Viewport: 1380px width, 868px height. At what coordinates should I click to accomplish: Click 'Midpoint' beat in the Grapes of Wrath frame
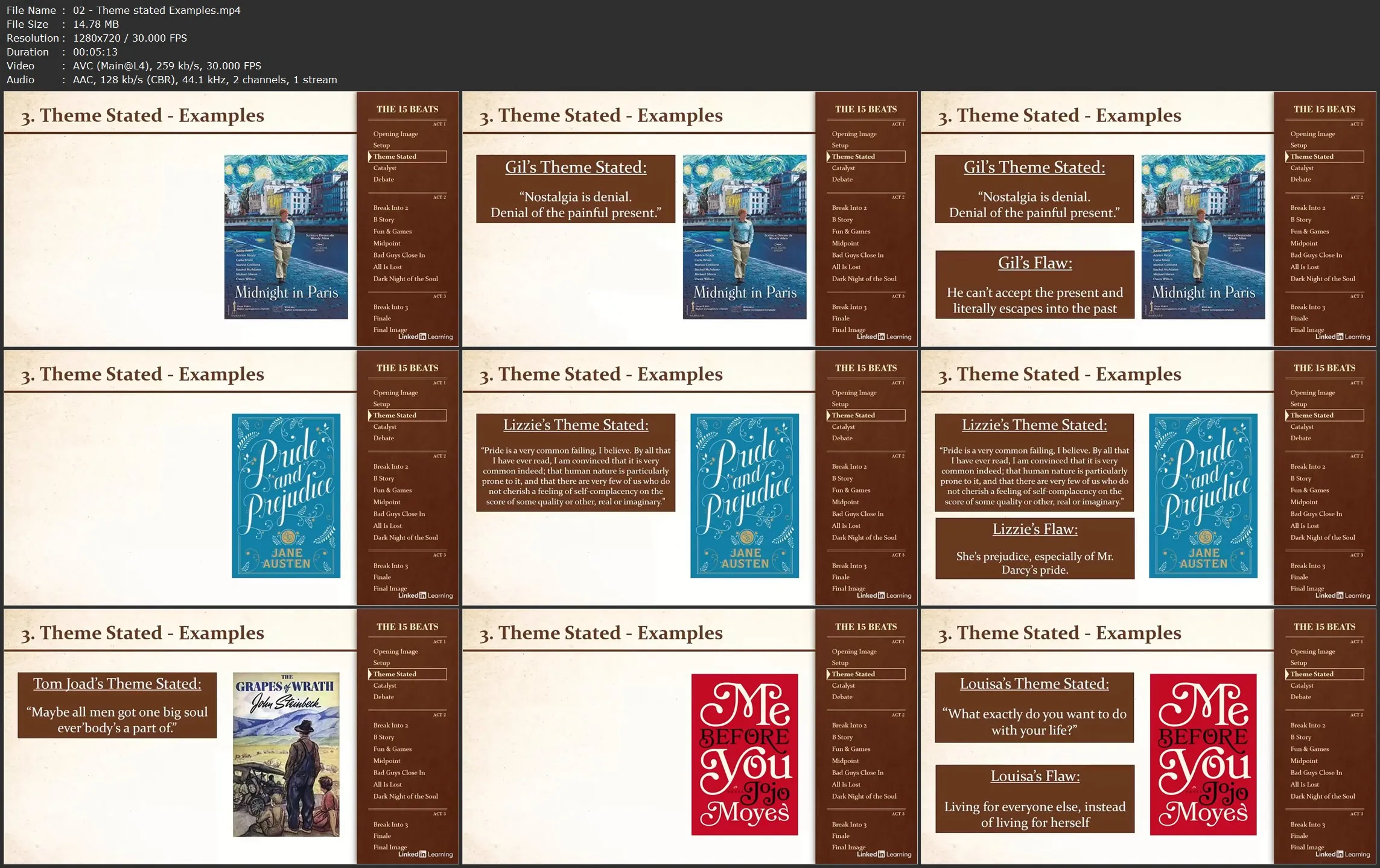[386, 761]
